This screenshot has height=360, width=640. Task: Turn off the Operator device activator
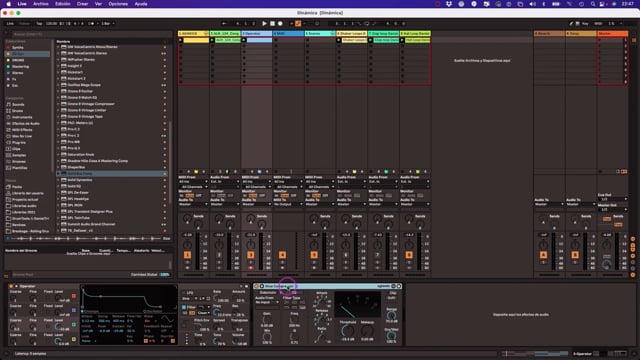click(x=11, y=286)
